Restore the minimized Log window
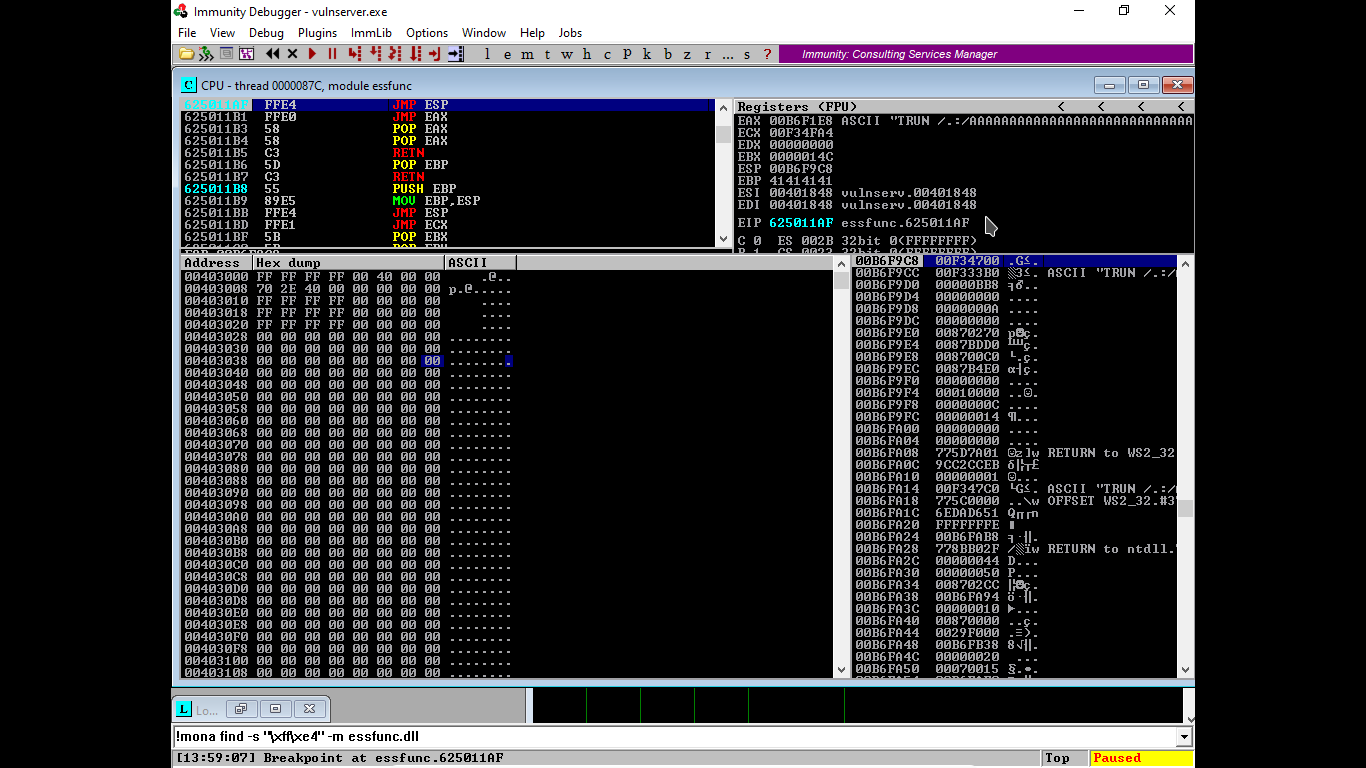This screenshot has height=768, width=1366. pos(240,709)
